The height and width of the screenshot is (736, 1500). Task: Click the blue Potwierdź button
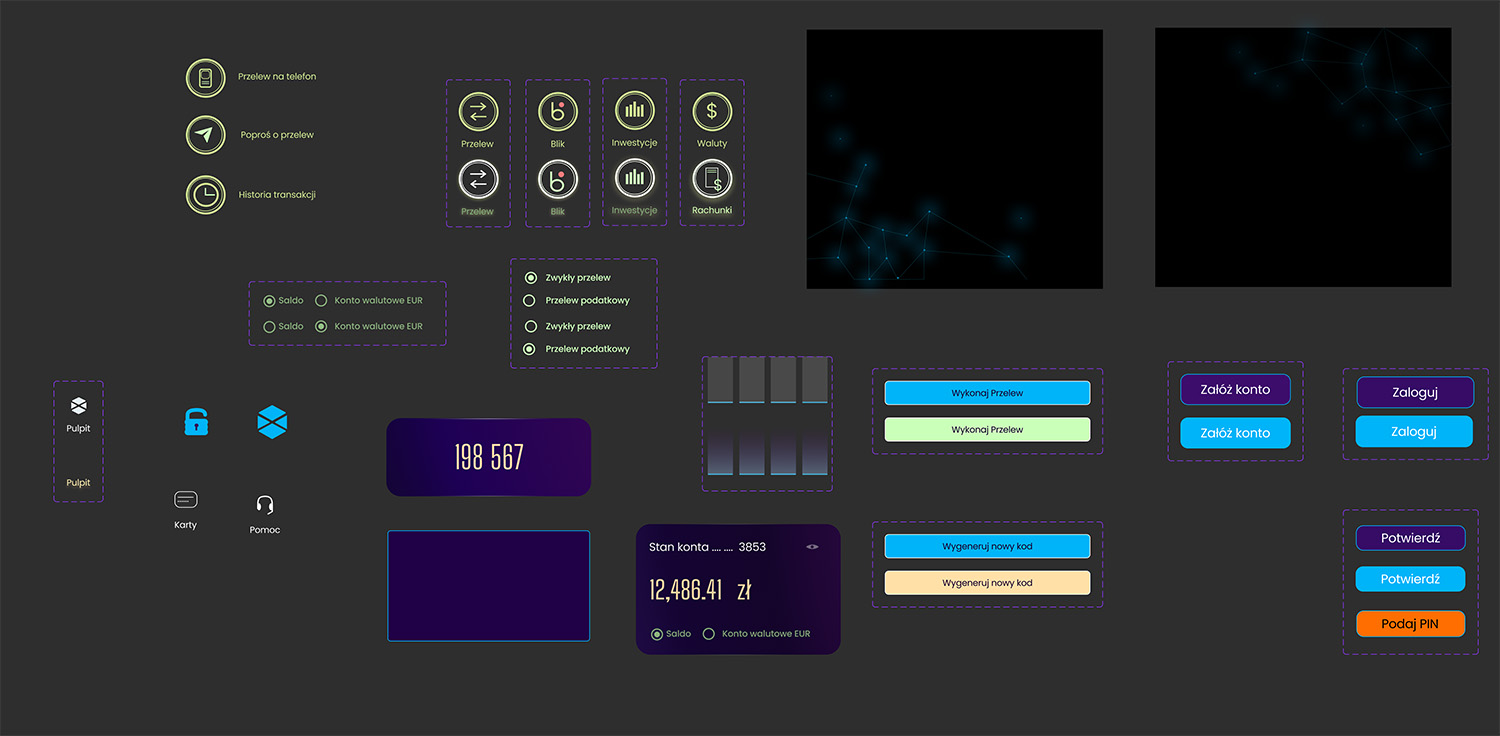pyautogui.click(x=1410, y=579)
